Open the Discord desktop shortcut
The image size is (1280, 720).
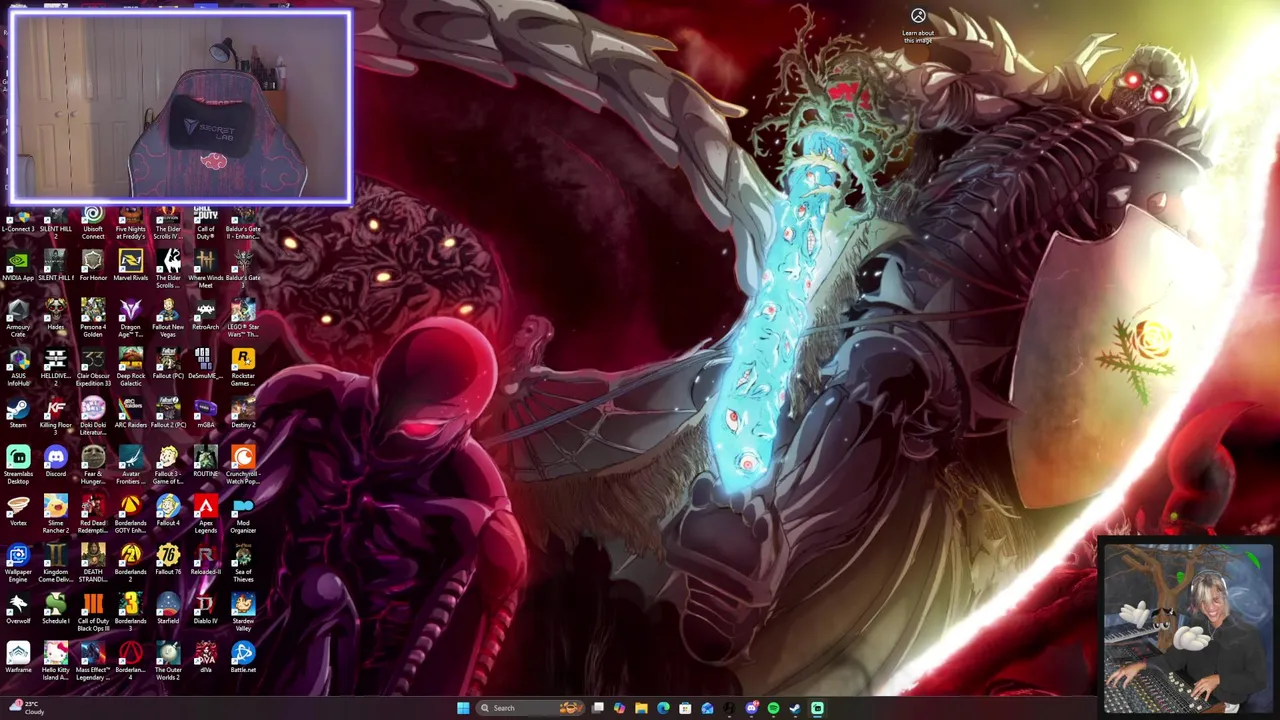click(55, 462)
